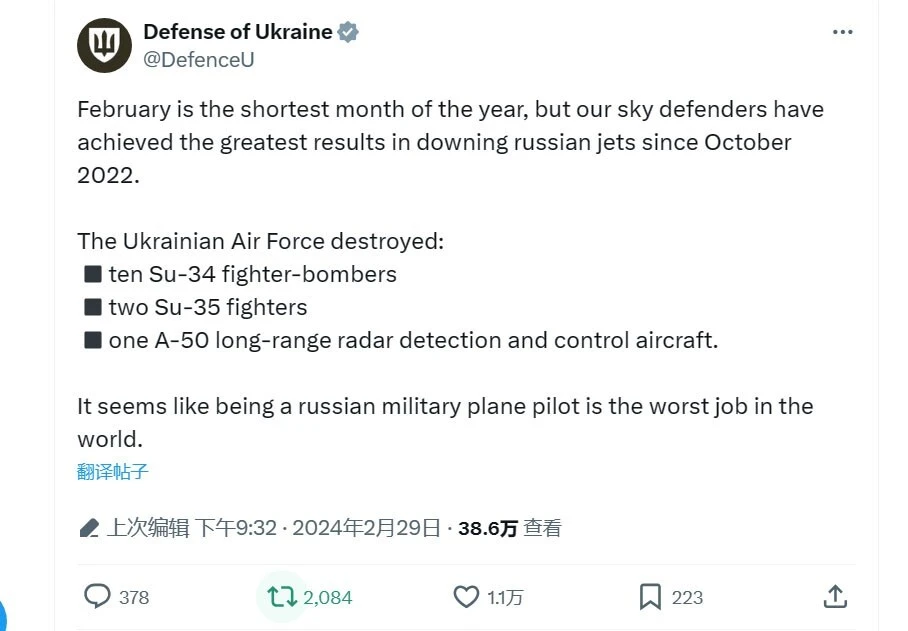Click the Defense of Ukraine account name
908x631 pixels.
238,32
